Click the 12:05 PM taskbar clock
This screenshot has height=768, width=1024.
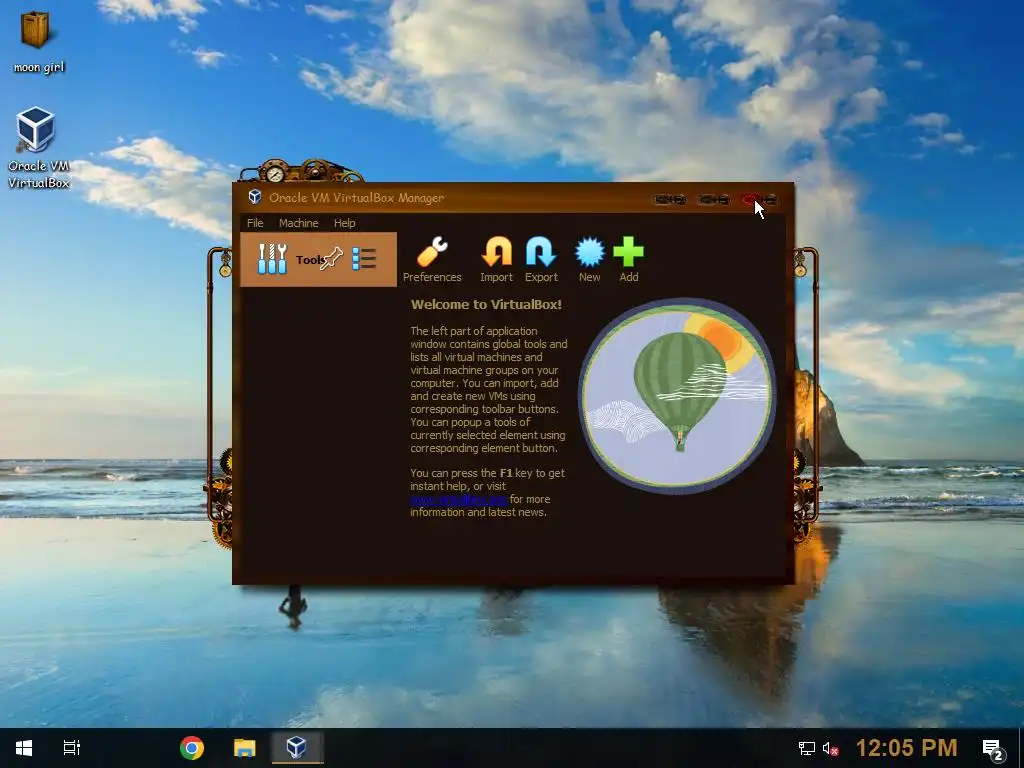(x=906, y=748)
